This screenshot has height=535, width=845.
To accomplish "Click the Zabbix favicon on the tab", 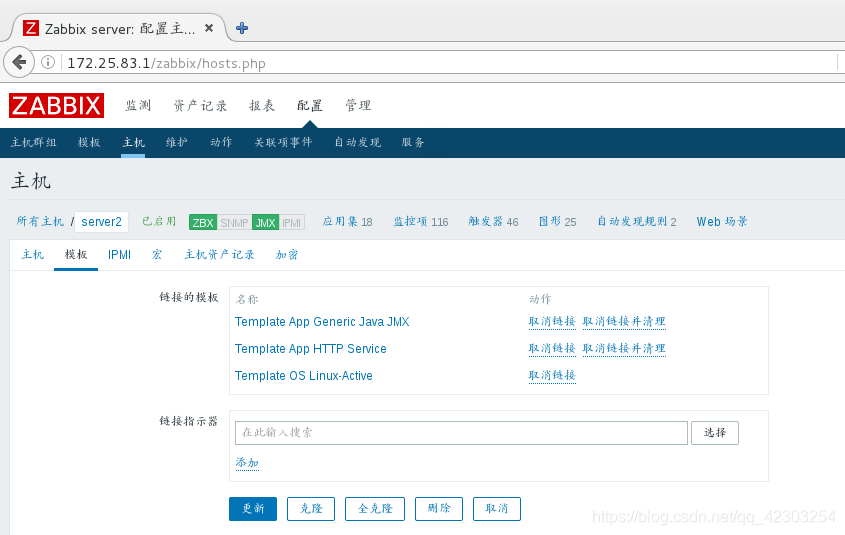I will [31, 28].
